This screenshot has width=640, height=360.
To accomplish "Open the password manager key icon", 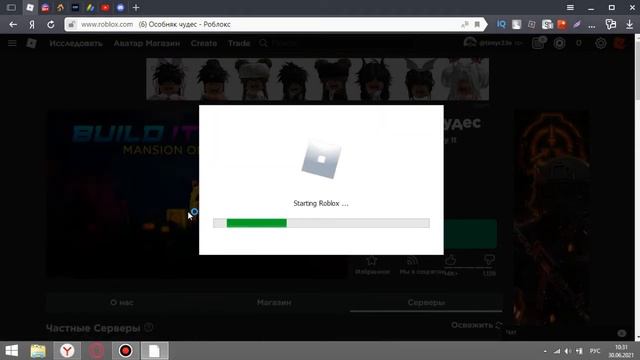I will (611, 24).
